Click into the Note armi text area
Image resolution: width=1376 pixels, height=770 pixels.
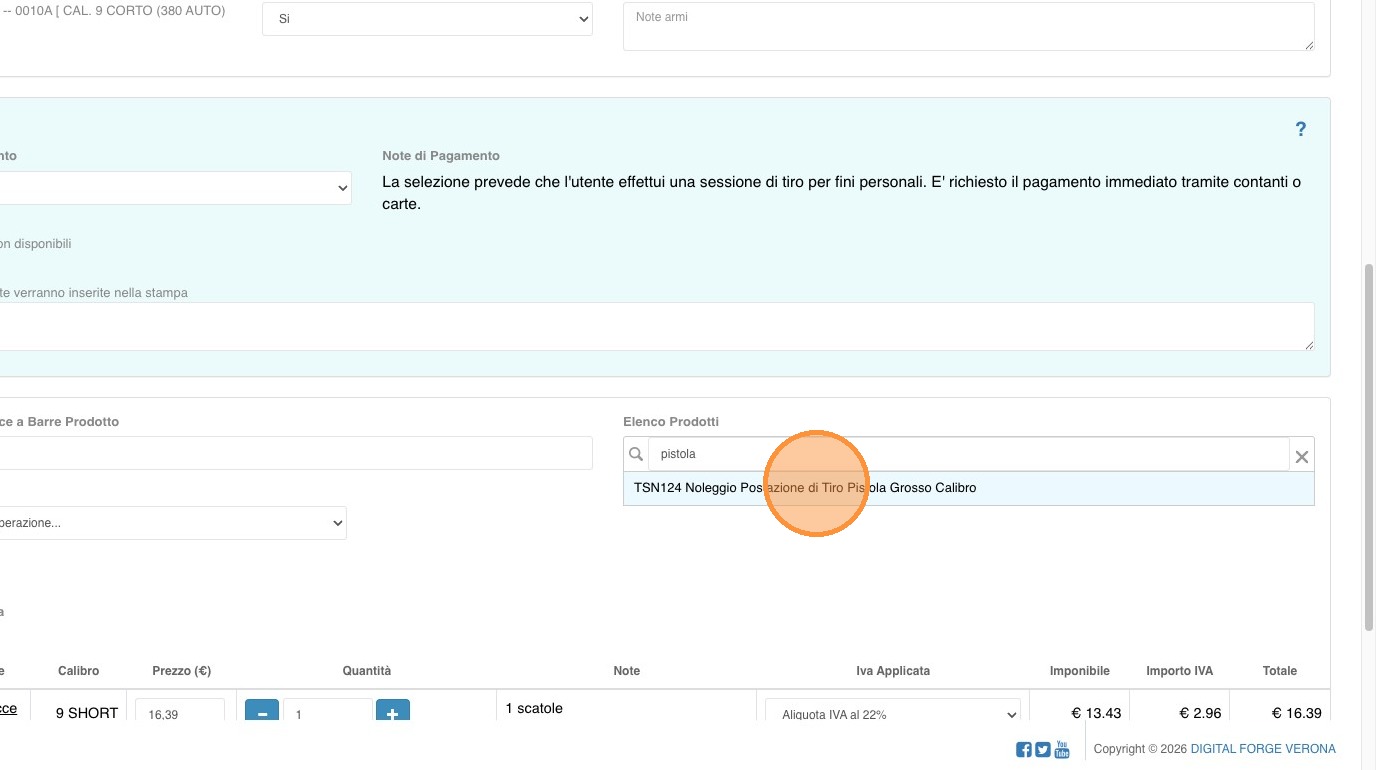point(967,26)
